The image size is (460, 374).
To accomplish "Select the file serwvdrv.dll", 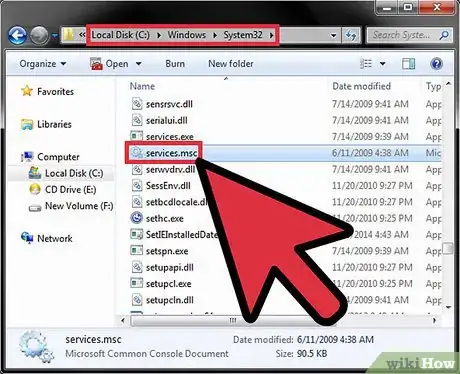I will (170, 169).
